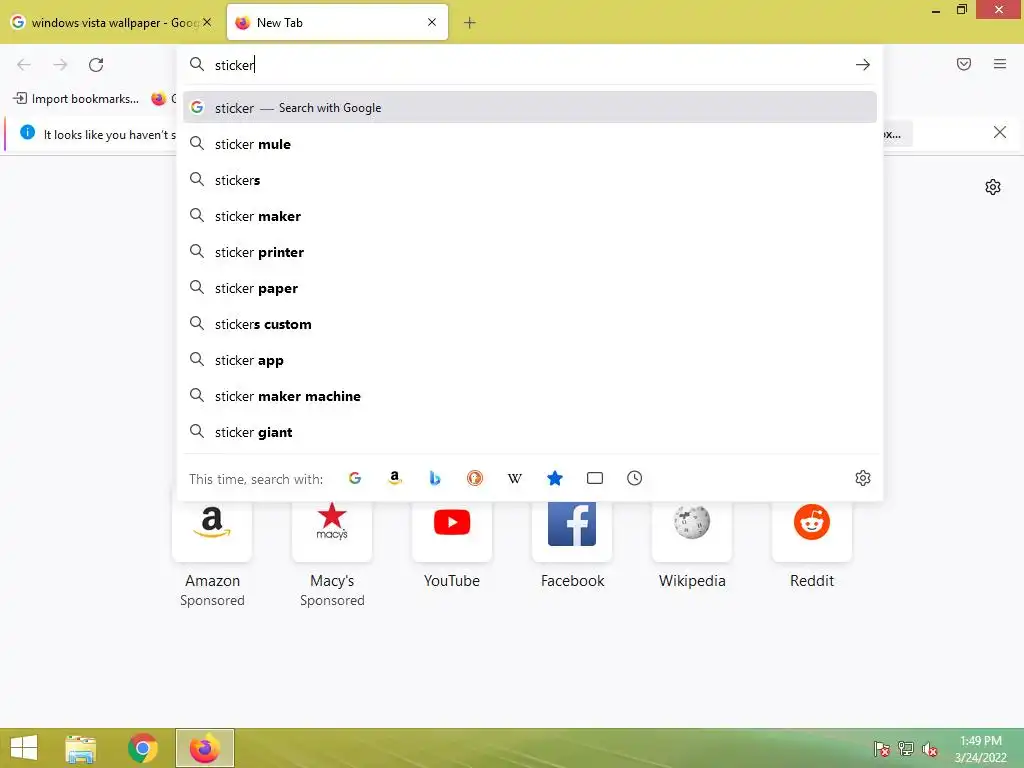This screenshot has height=768, width=1024.
Task: Open a new tab with plus button
Action: [470, 23]
